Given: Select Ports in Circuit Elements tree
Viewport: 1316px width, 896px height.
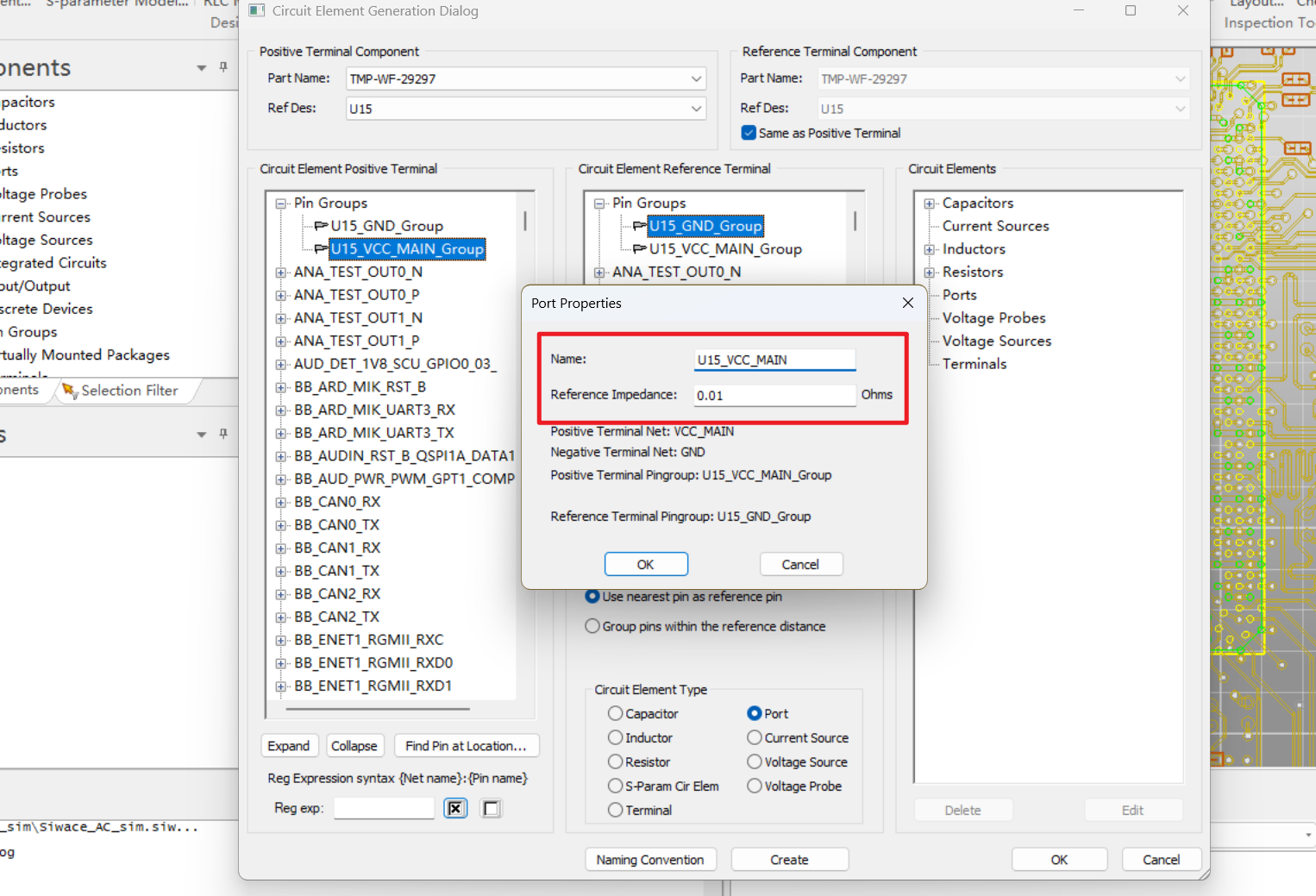Looking at the screenshot, I should click(959, 295).
